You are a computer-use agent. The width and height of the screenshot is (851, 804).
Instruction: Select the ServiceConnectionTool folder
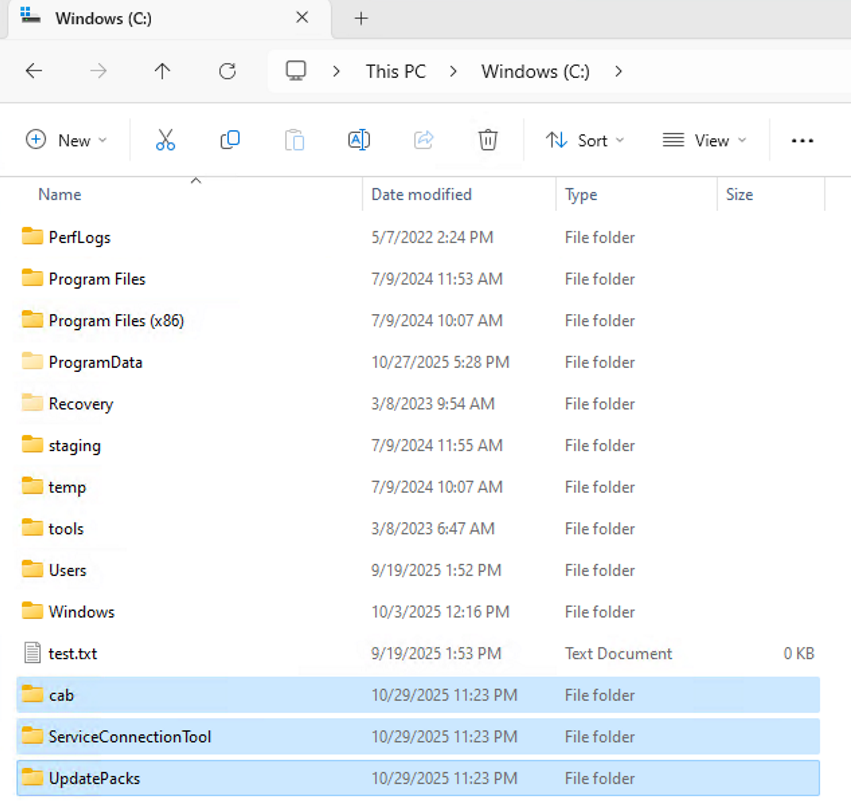[130, 737]
